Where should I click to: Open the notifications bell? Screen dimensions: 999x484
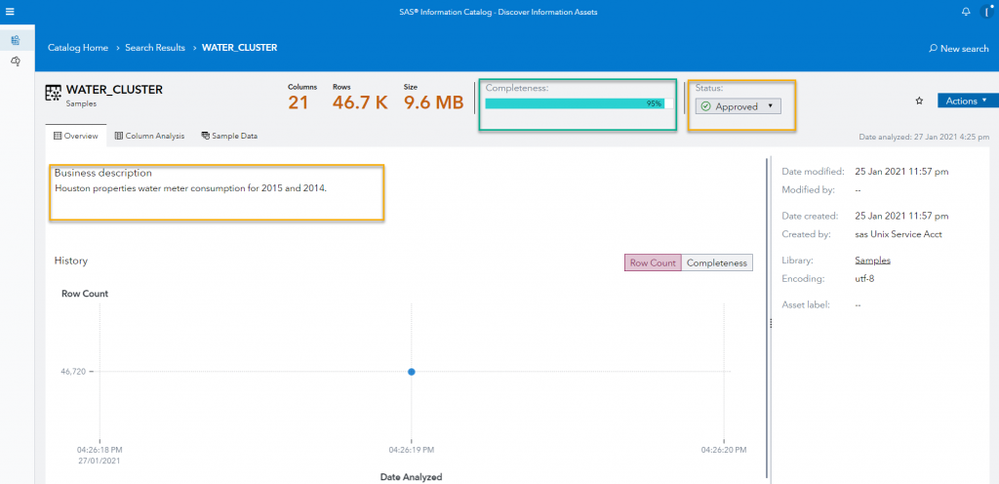point(965,12)
